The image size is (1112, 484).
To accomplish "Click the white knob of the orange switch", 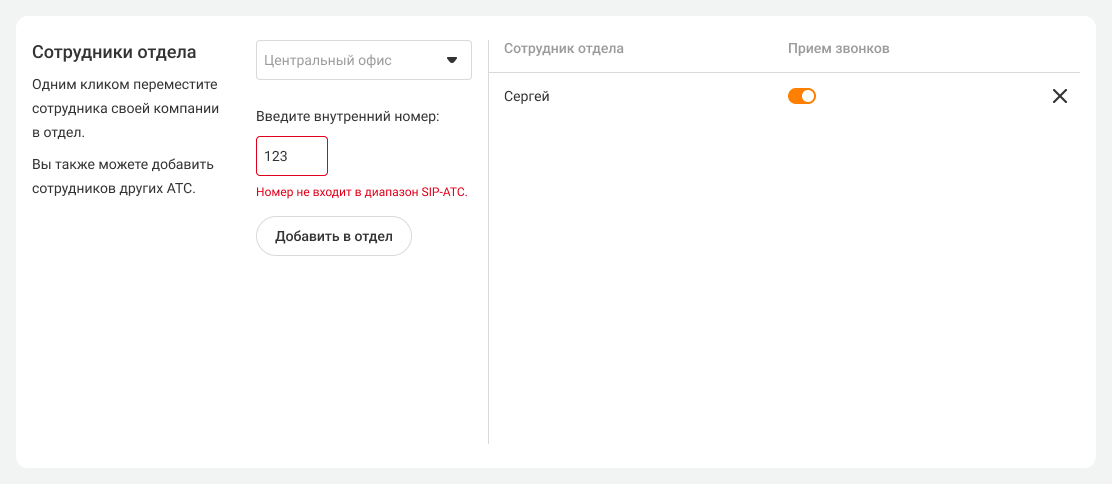I will coord(809,96).
